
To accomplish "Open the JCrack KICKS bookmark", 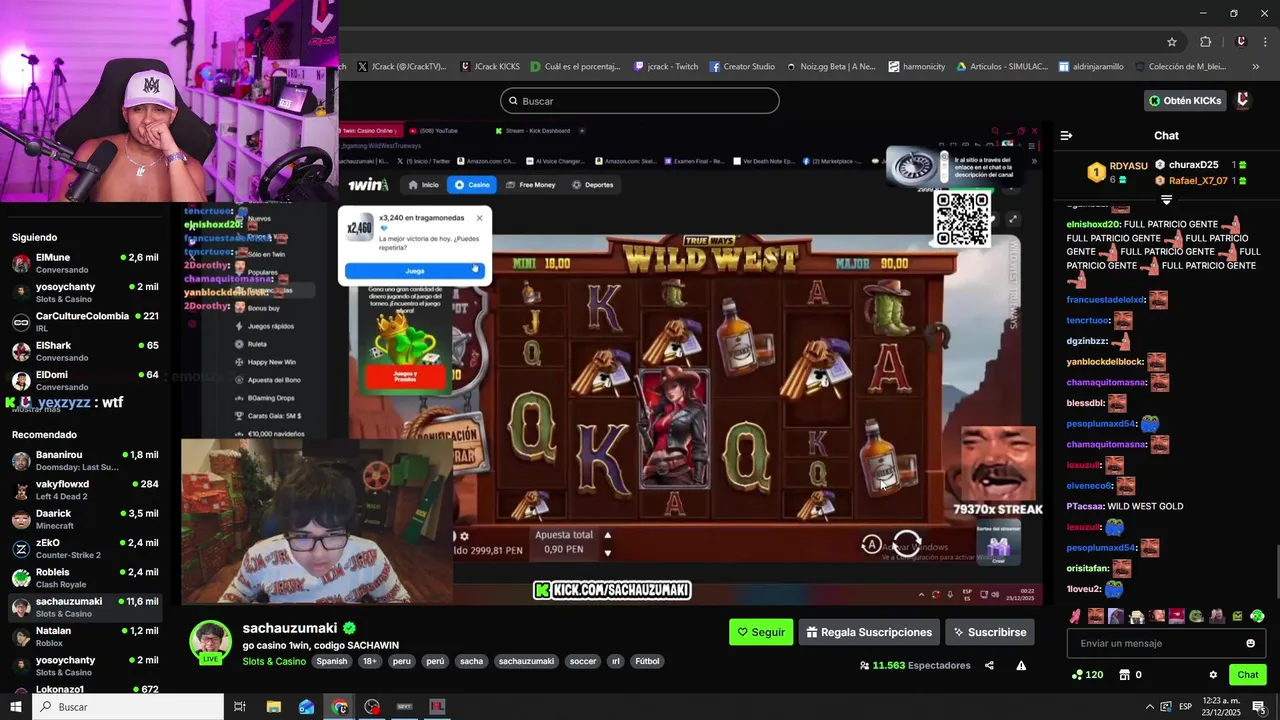I will pyautogui.click(x=490, y=67).
